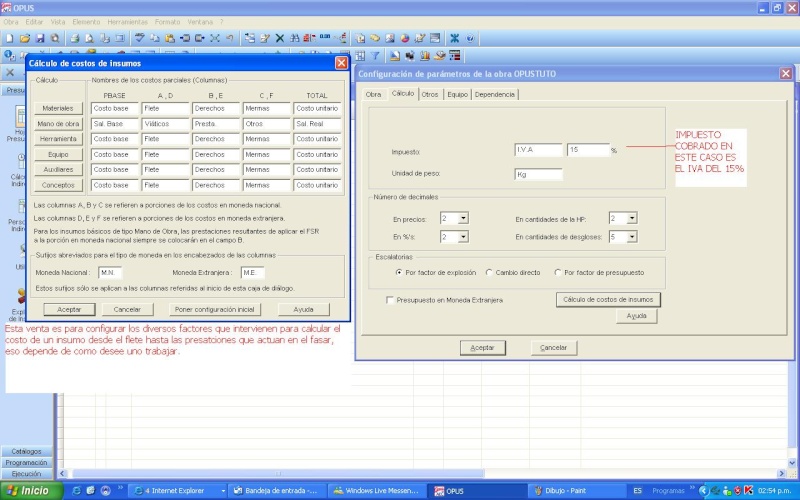Viewport: 800px width, 500px height.
Task: Open En cantidades de desgloses dropdown
Action: (632, 237)
